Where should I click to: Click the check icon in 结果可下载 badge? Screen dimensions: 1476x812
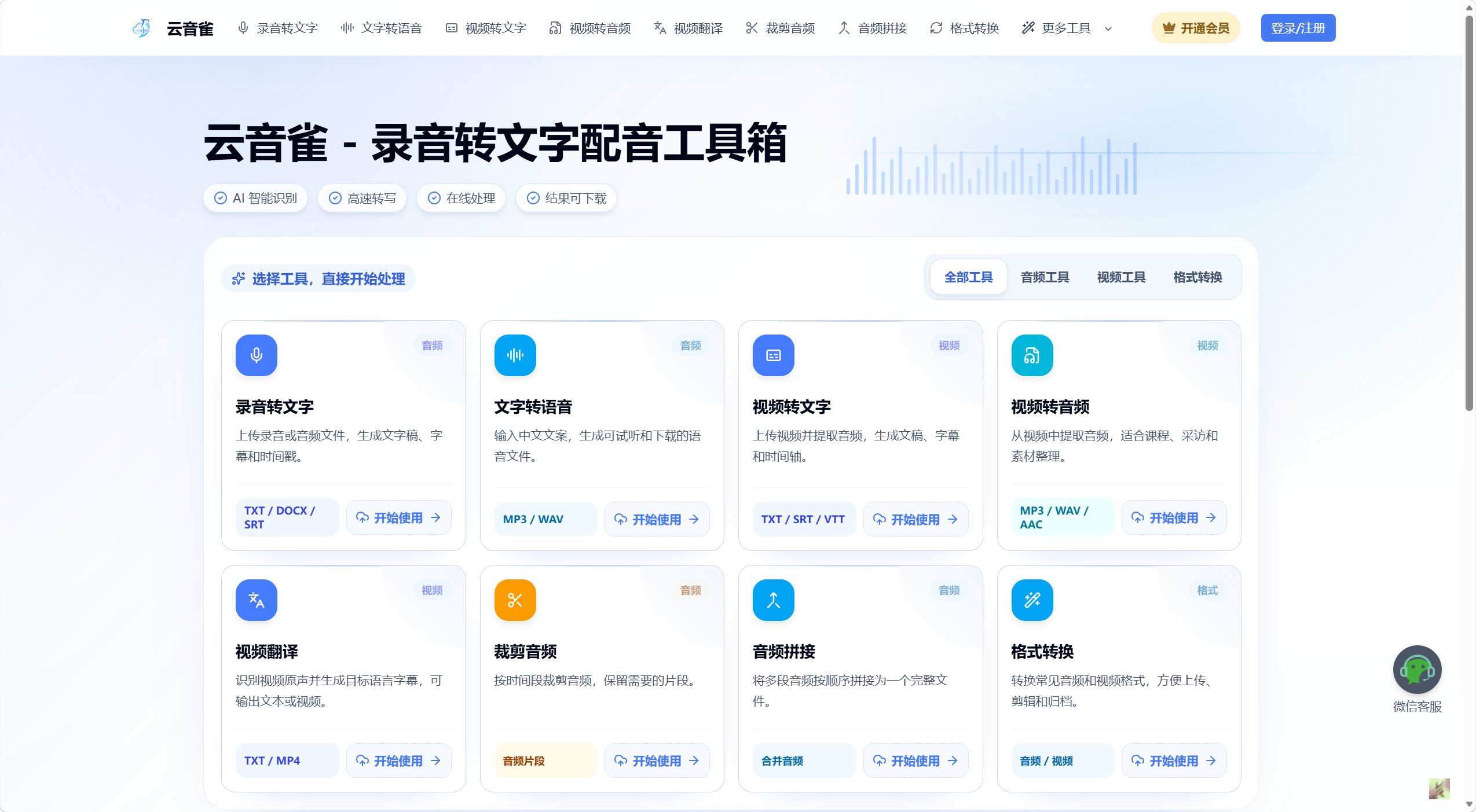(533, 198)
